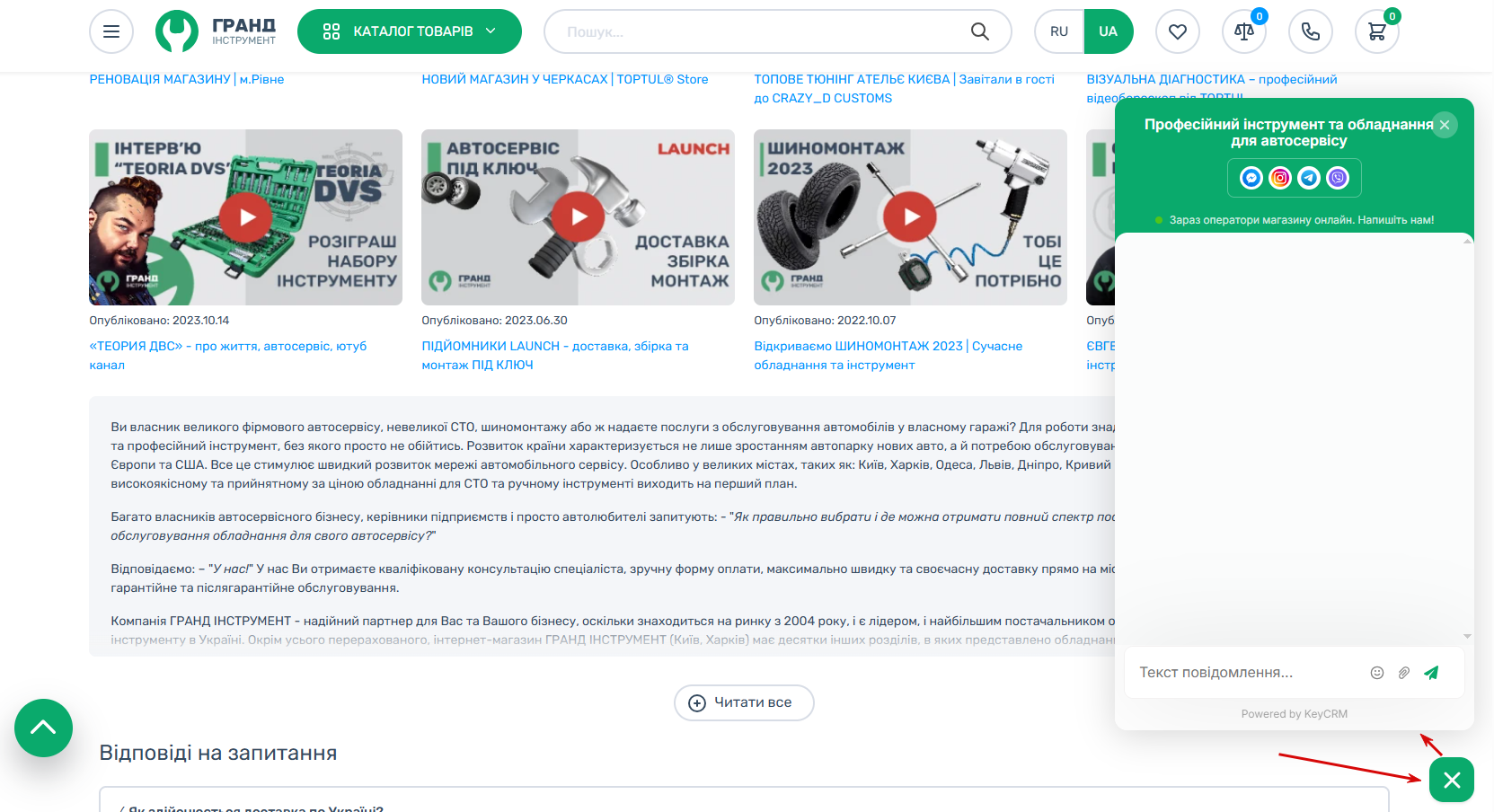Screen dimensions: 1494x812
Task: Click the date Опубліковано: 2022.10.07
Action: tap(825, 321)
